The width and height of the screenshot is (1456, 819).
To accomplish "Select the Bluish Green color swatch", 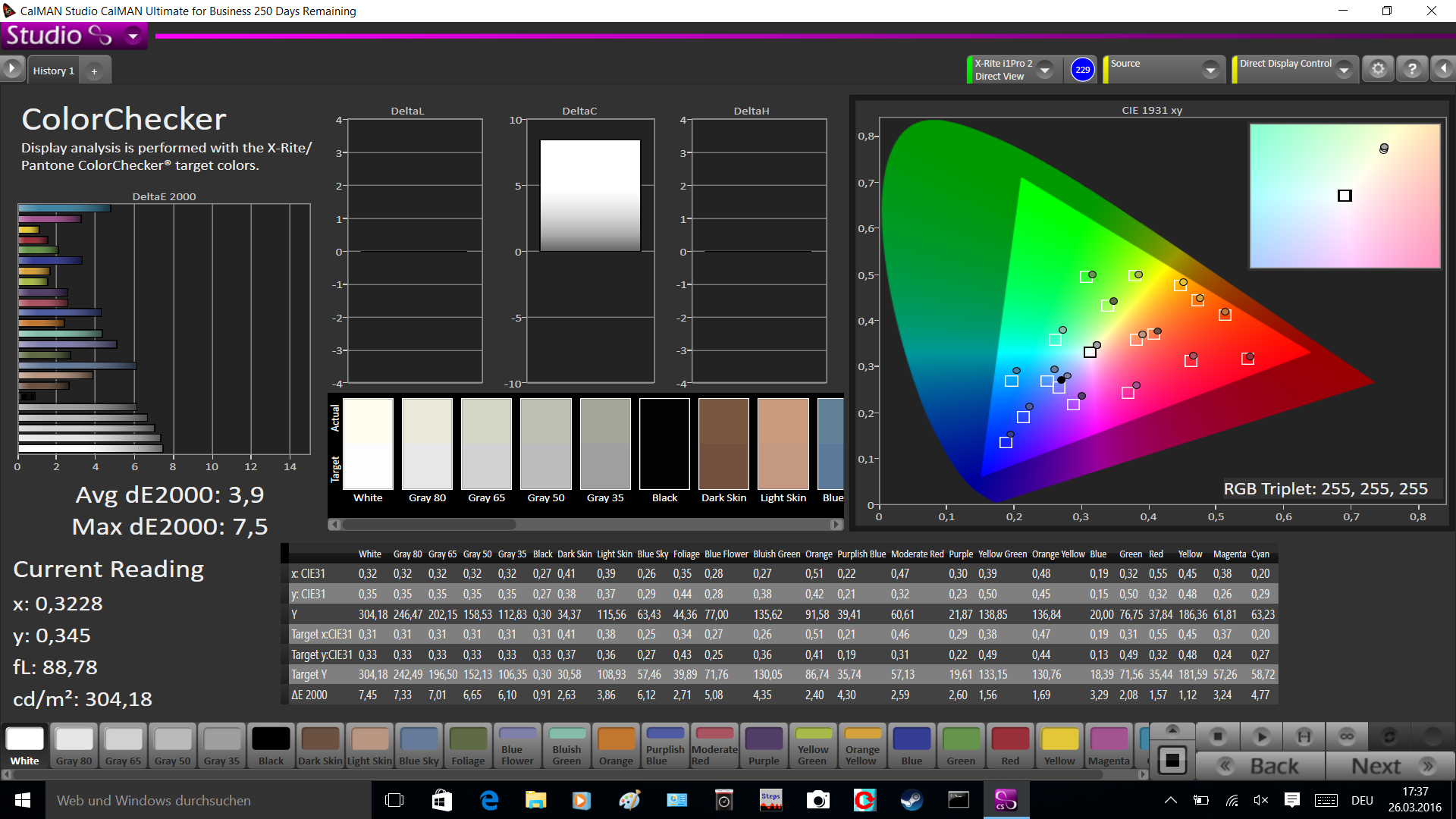I will coord(566,746).
